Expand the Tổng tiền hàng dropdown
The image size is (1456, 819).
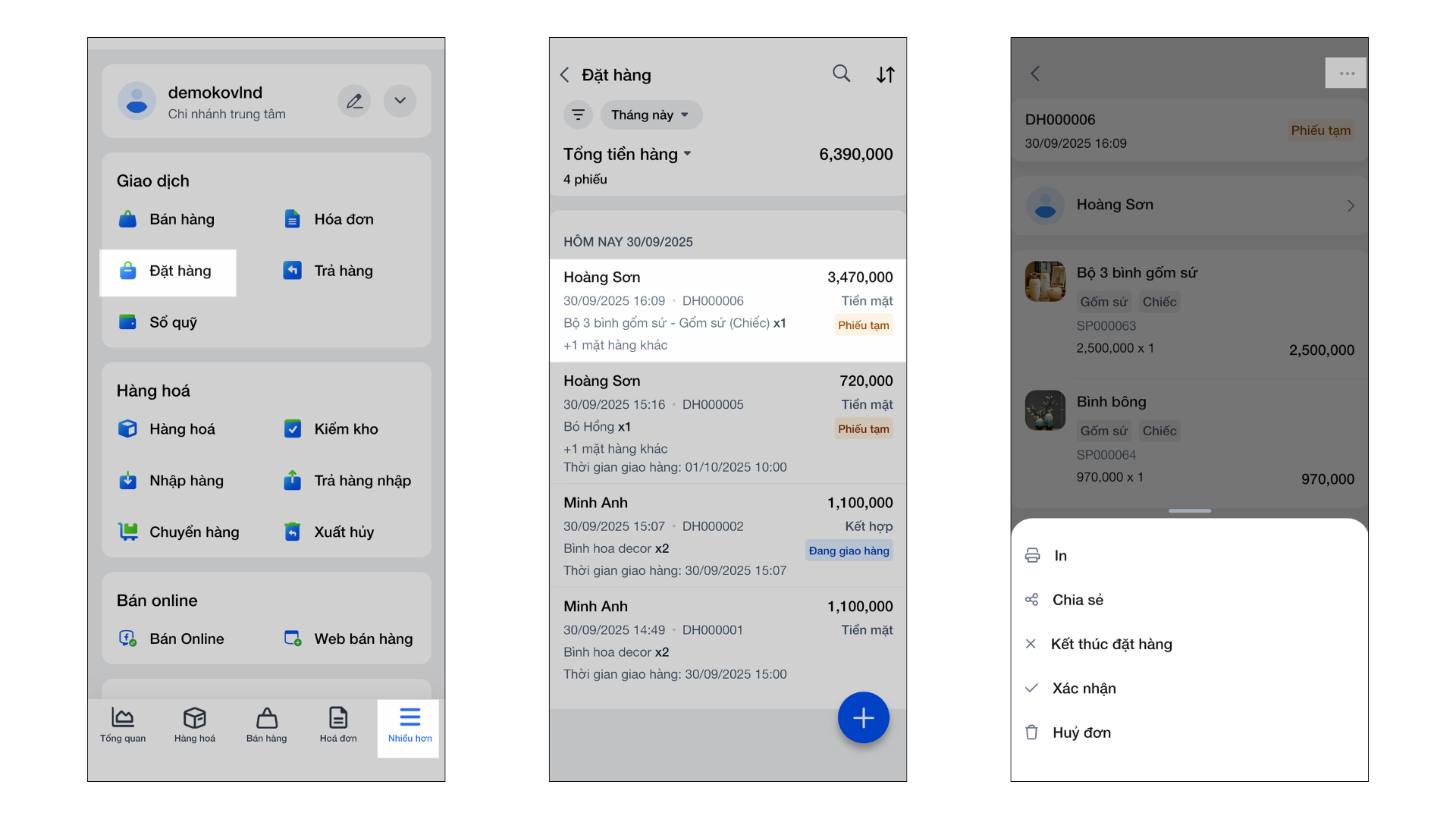tap(627, 155)
